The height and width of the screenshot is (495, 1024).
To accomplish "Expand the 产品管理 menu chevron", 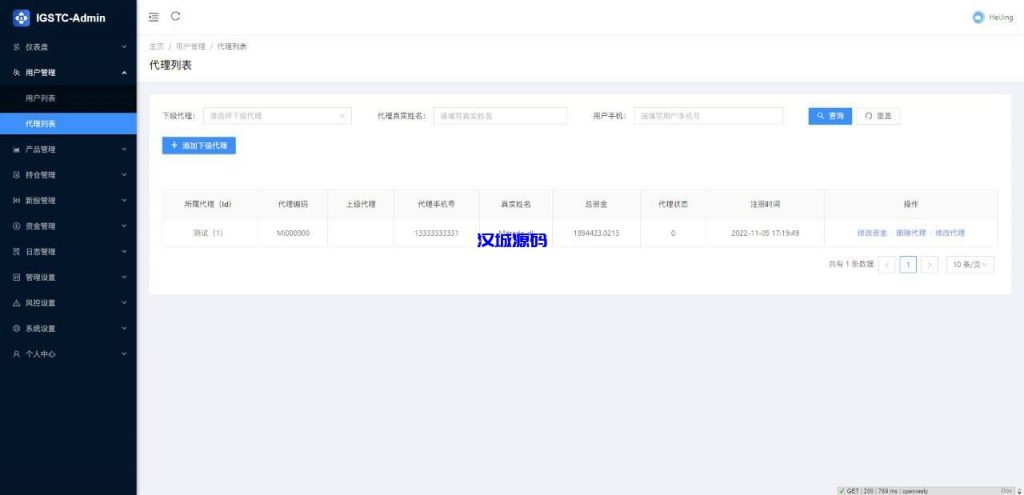I will pos(124,150).
